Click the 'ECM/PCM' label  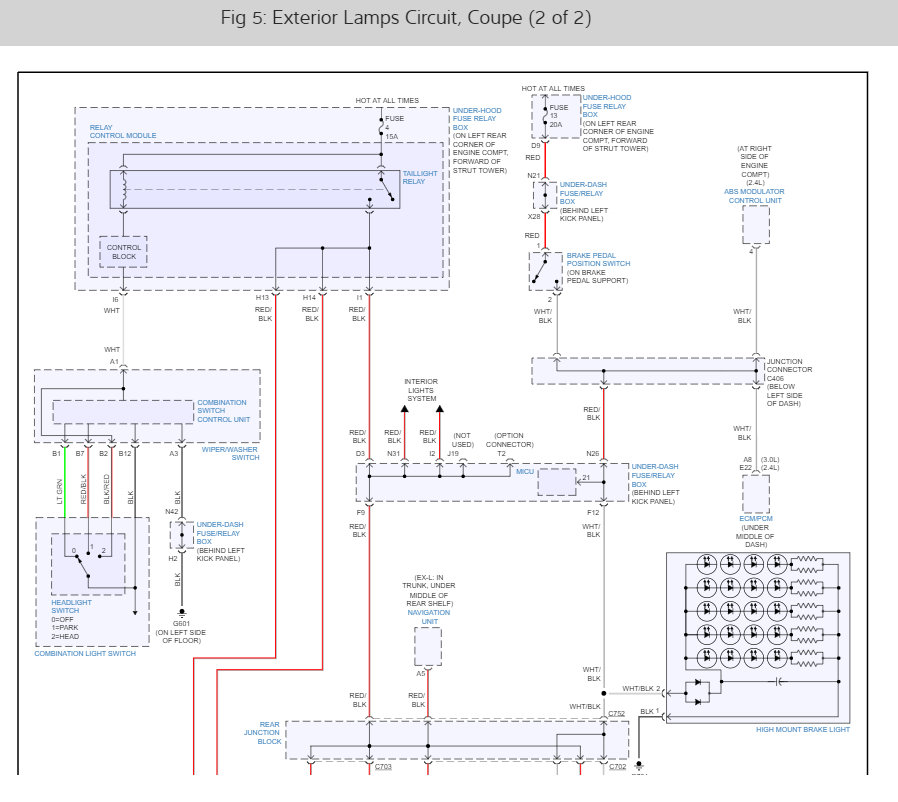point(755,518)
